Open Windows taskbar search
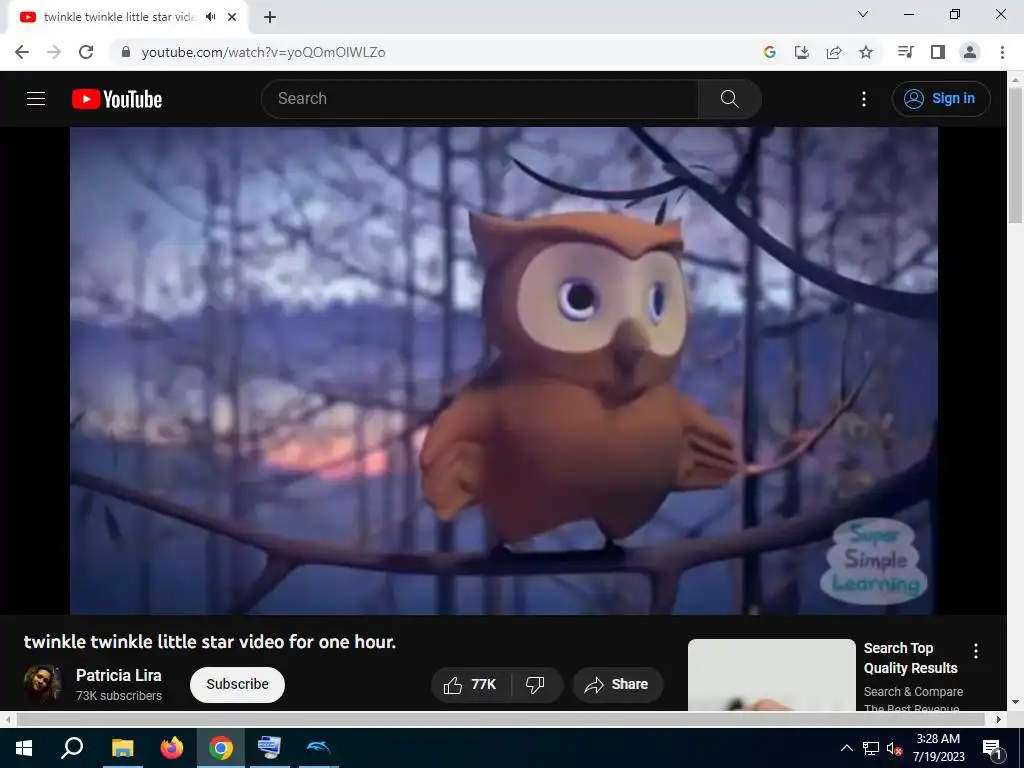1024x768 pixels. coord(72,748)
